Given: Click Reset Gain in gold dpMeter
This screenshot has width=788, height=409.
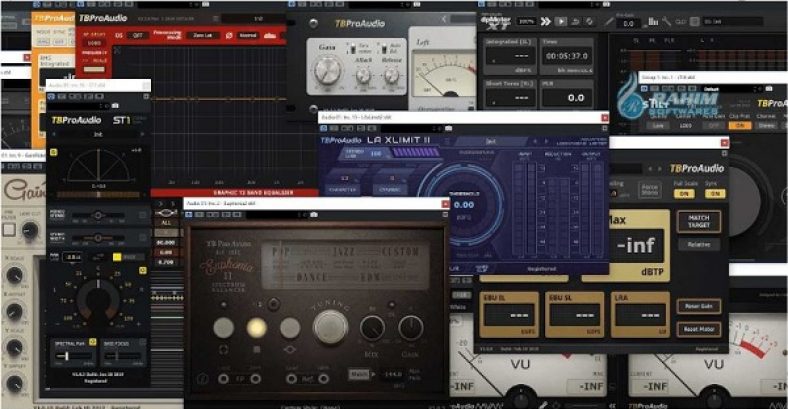Looking at the screenshot, I should click(x=699, y=306).
